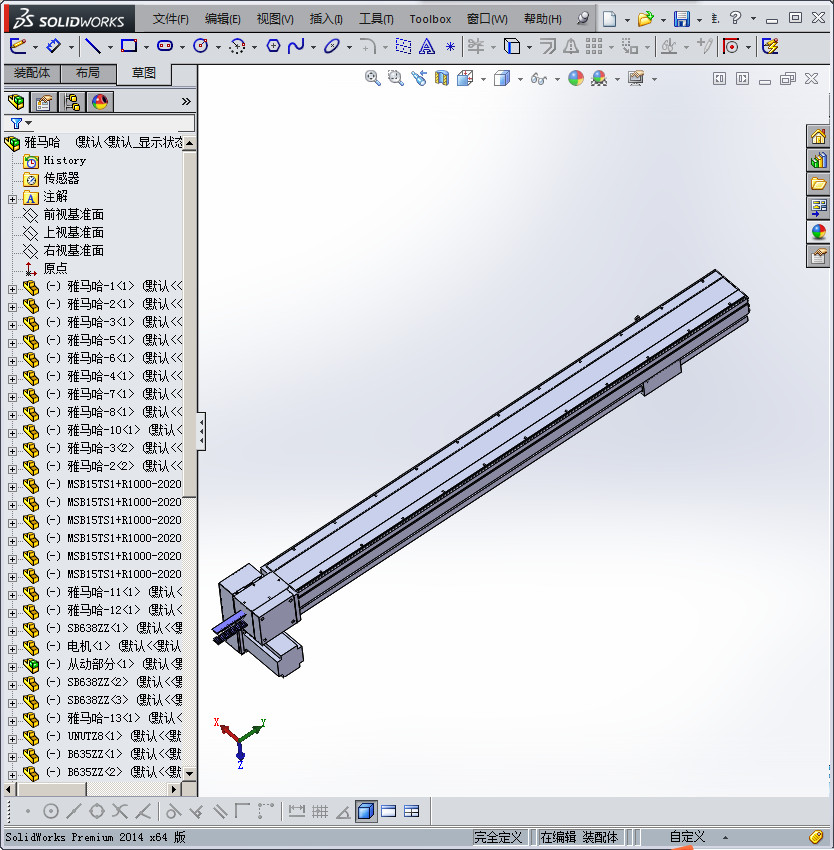
Task: Select the History tree item
Action: pyautogui.click(x=65, y=160)
